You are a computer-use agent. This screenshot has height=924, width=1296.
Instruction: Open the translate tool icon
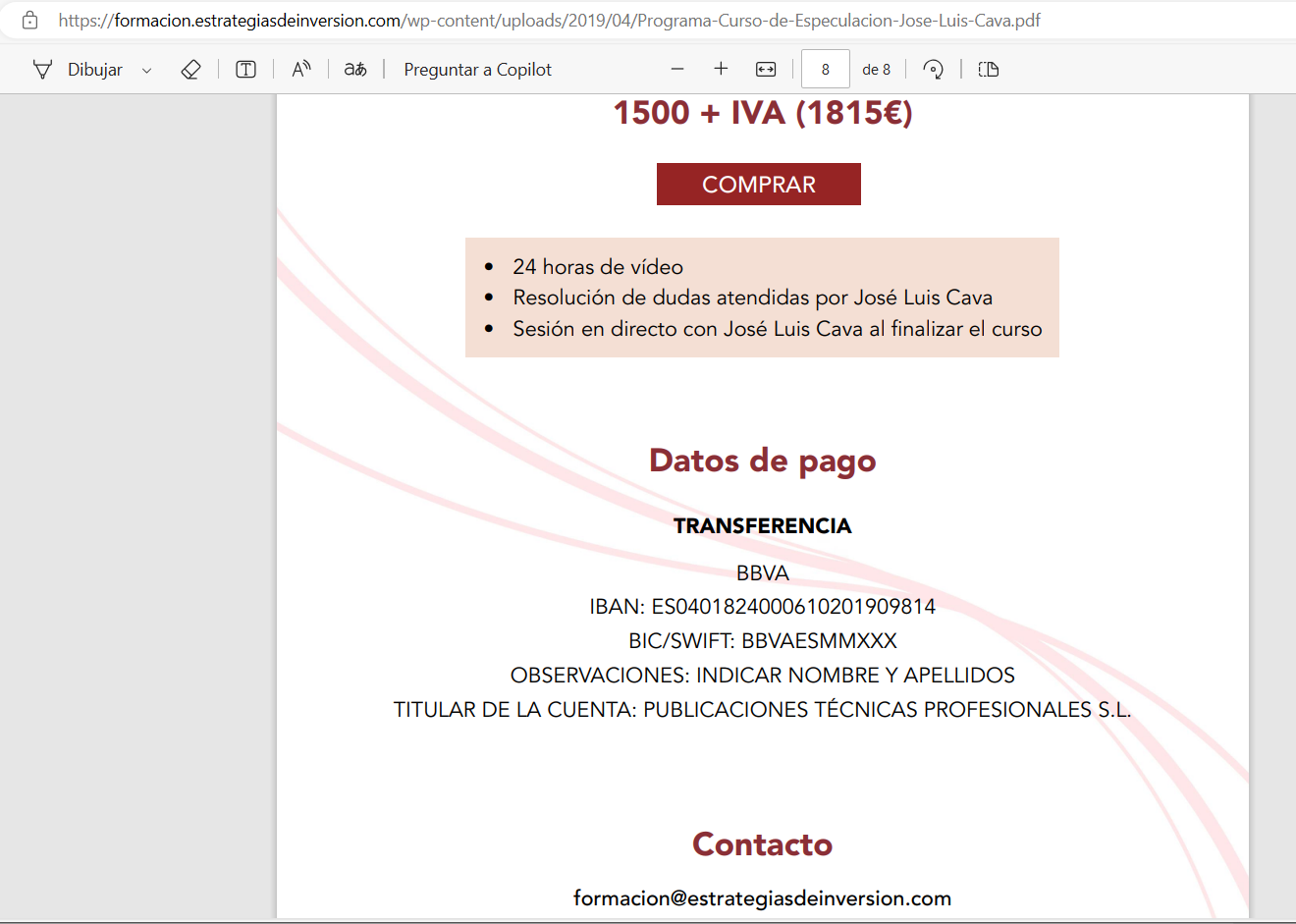pos(355,69)
